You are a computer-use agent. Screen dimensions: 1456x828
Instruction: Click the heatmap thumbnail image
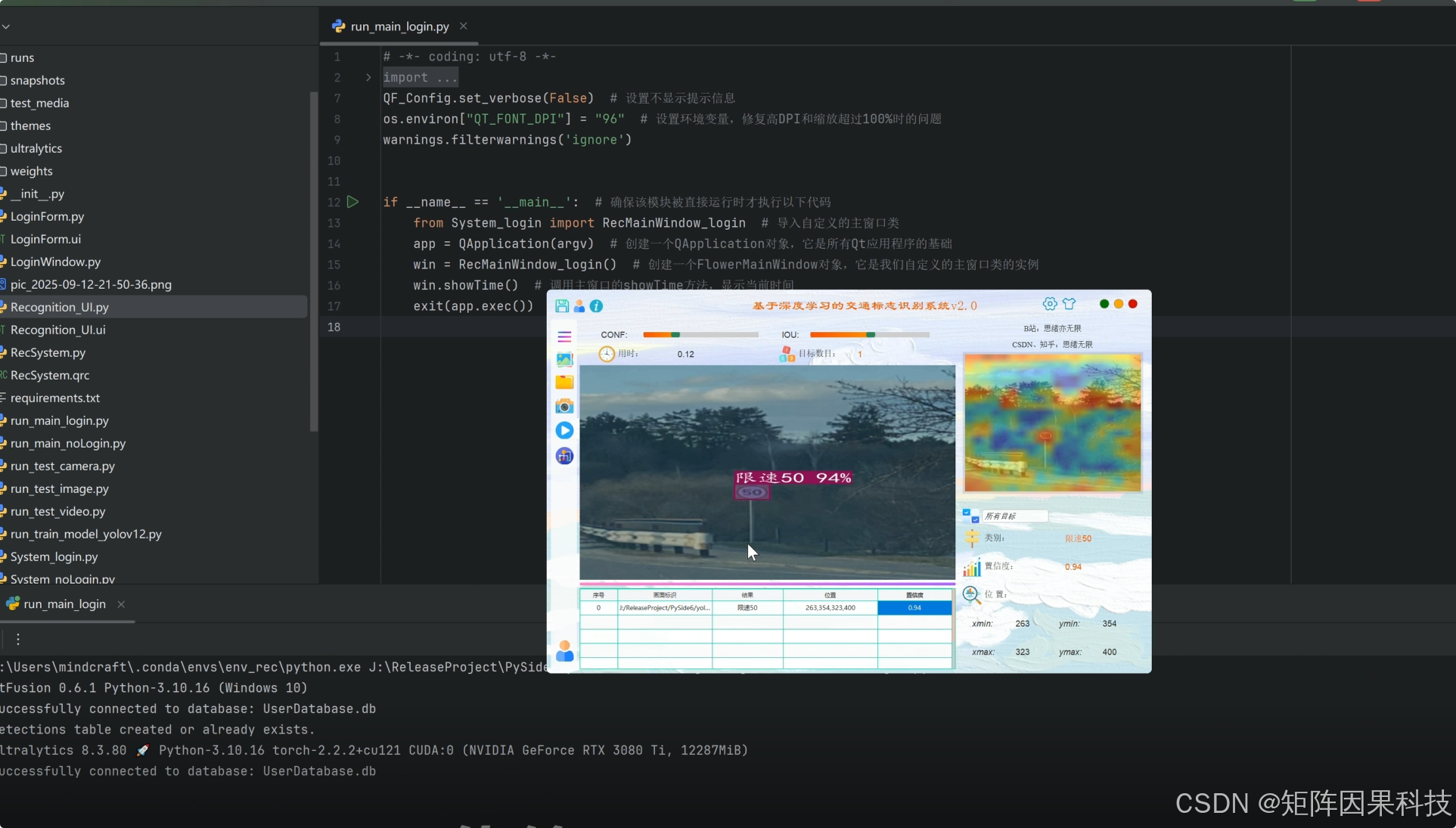coord(1052,423)
